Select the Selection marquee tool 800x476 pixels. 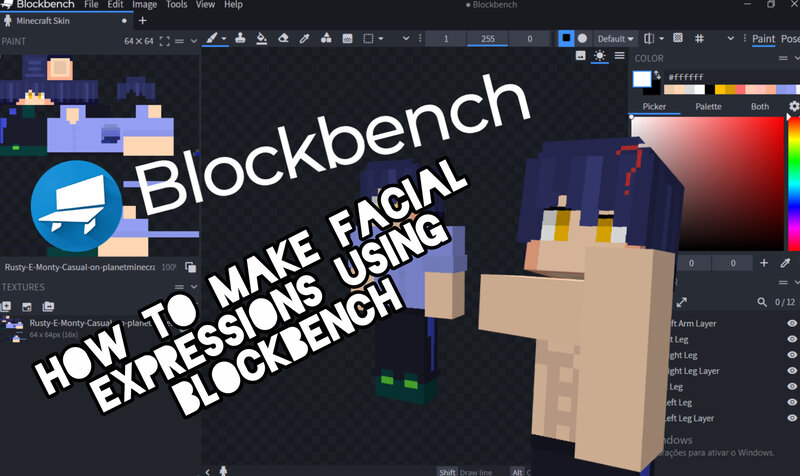368,38
